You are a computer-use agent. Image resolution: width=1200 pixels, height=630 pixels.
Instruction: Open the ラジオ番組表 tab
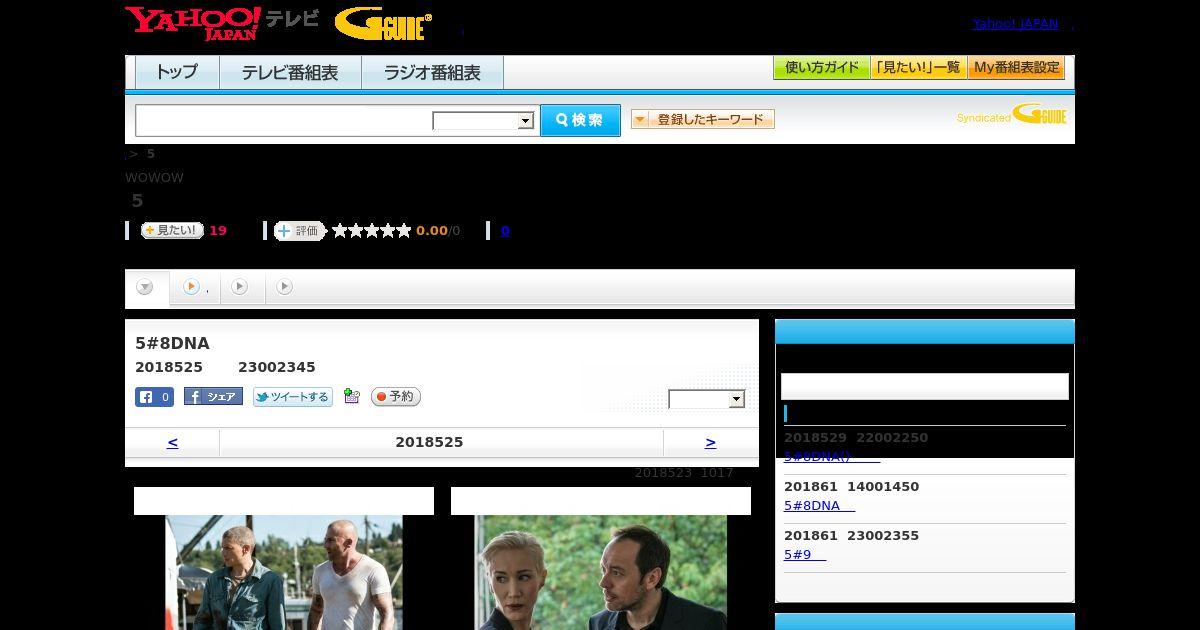point(432,73)
